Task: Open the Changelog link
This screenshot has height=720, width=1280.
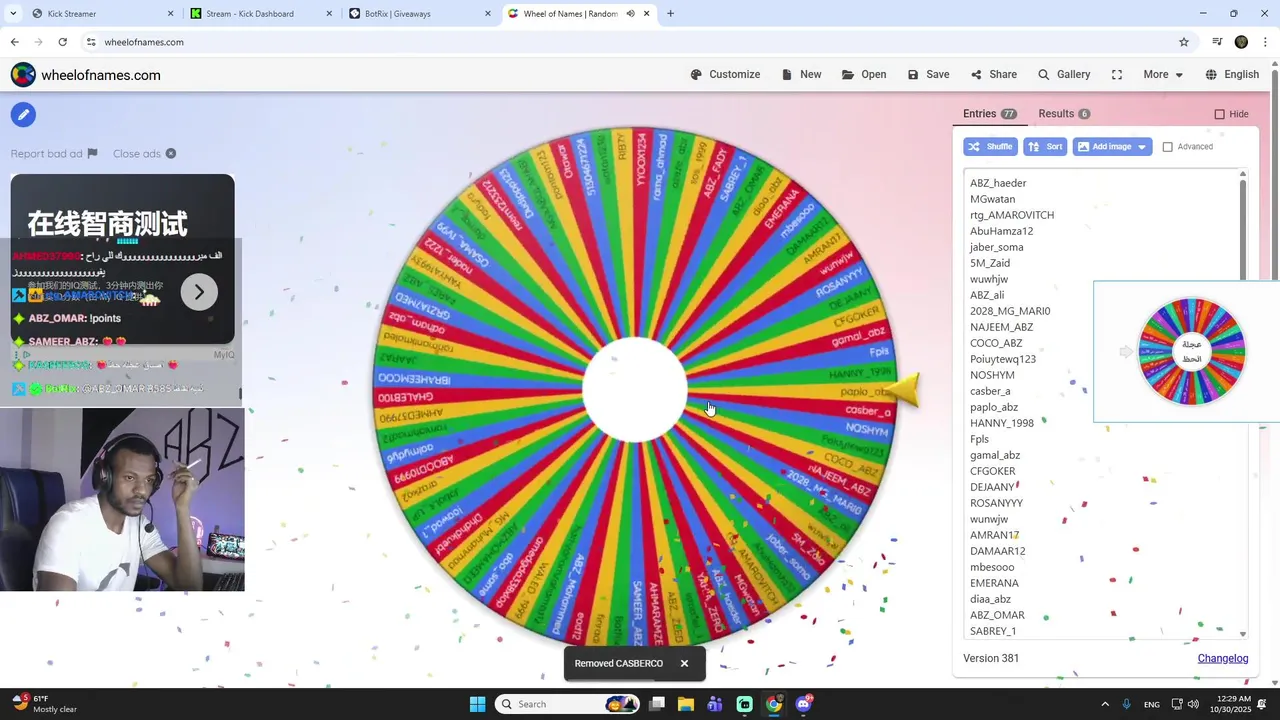Action: [x=1223, y=658]
